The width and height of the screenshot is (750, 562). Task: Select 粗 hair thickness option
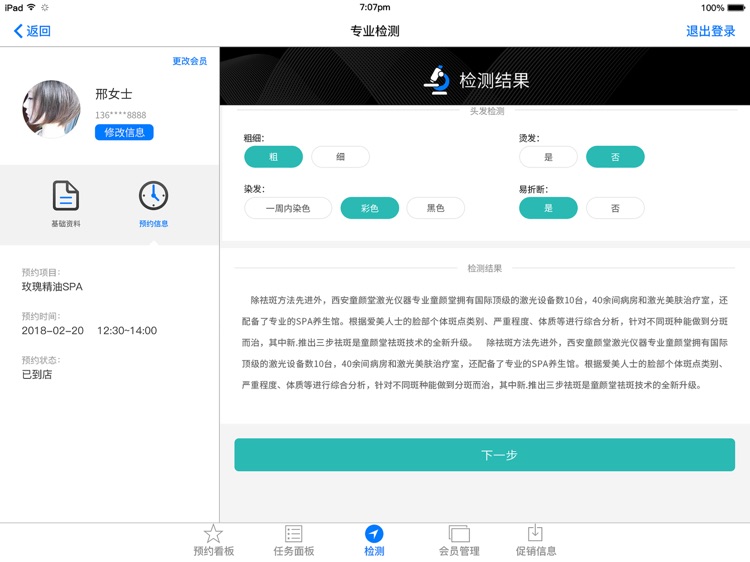click(x=273, y=157)
